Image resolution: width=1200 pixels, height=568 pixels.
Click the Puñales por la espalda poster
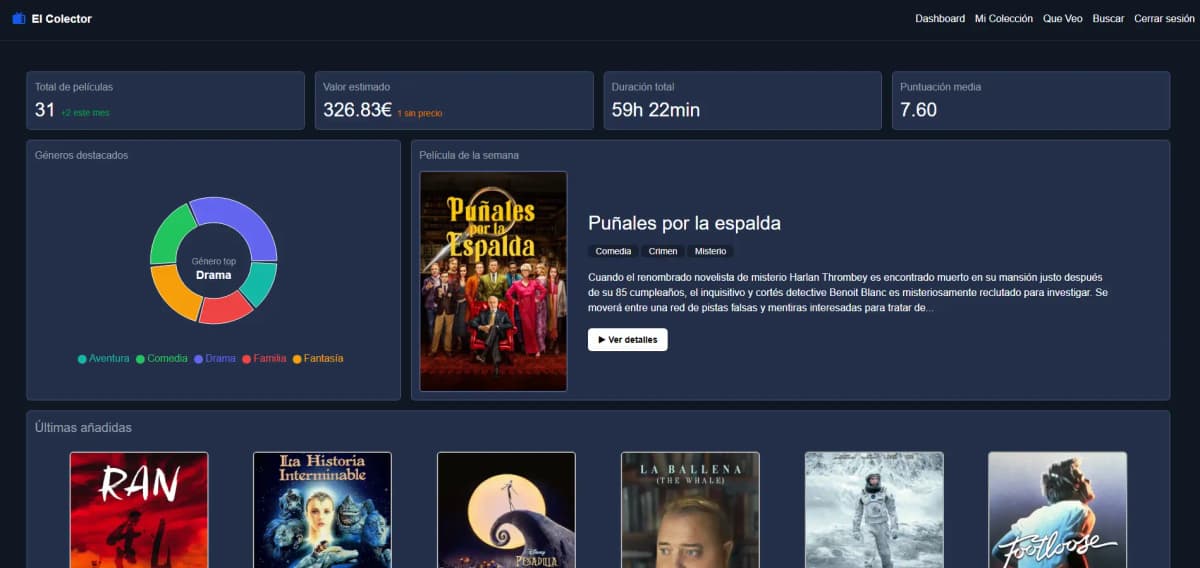493,281
